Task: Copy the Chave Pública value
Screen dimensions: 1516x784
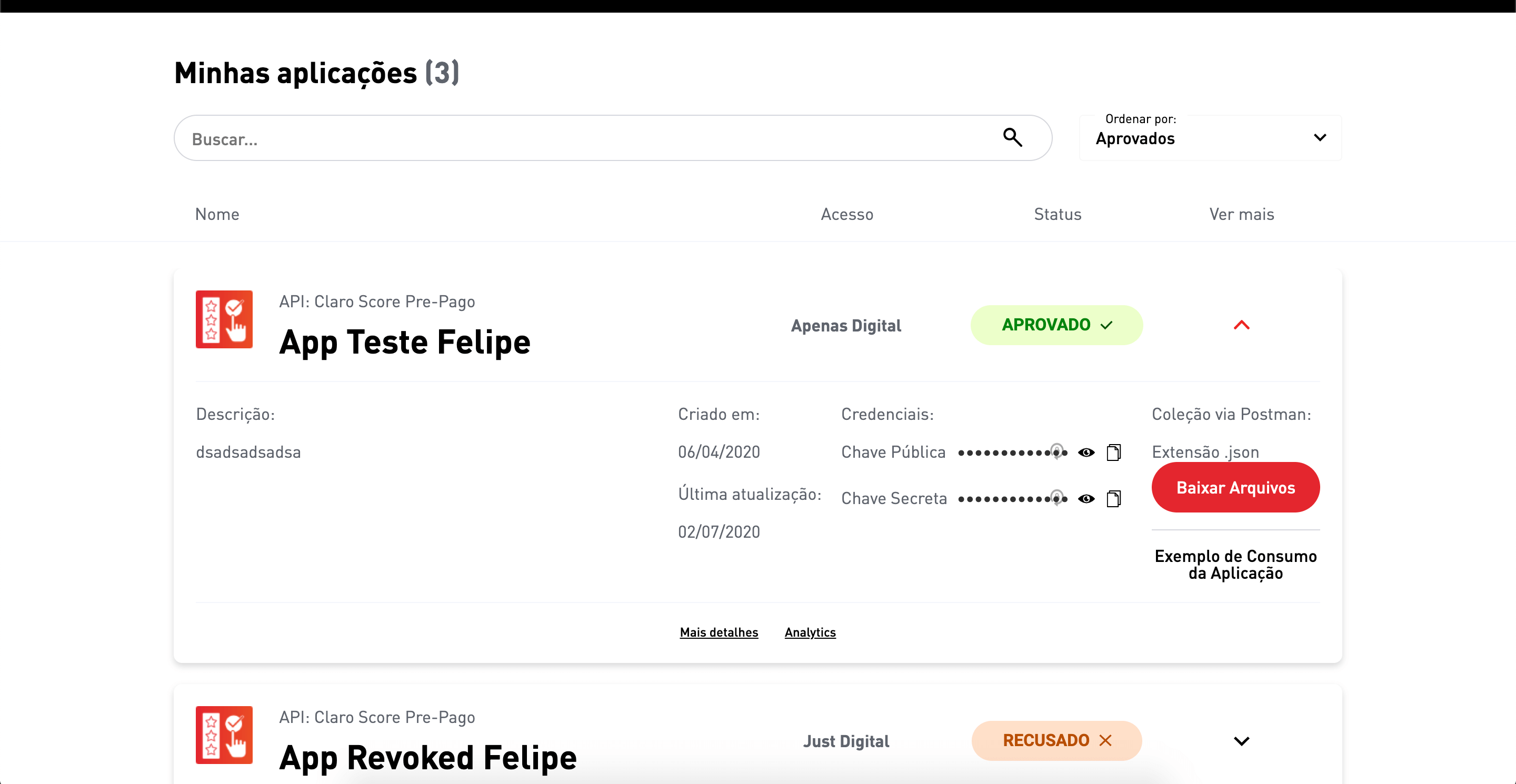Action: pyautogui.click(x=1113, y=453)
